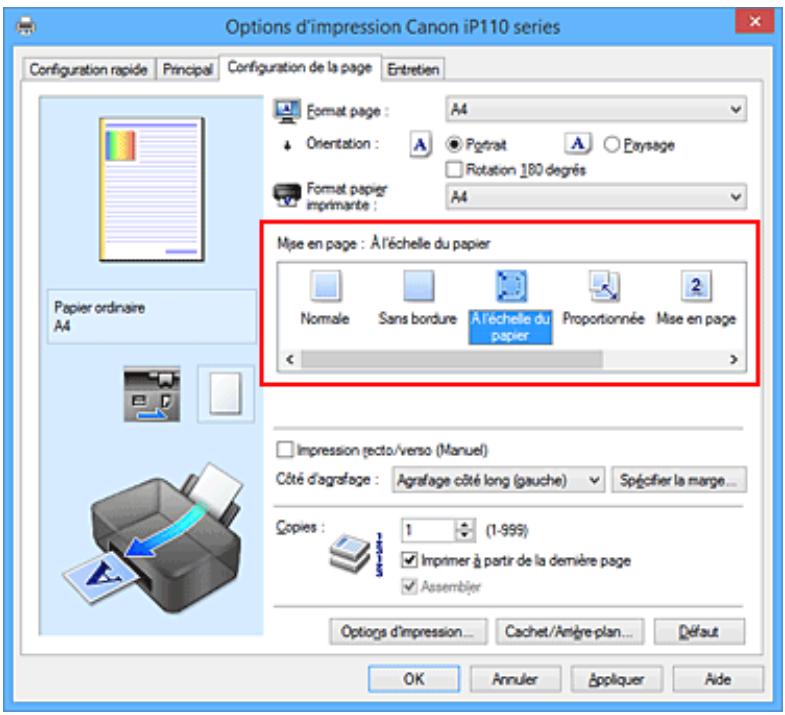
Task: Select the Portrait radio button
Action: point(454,145)
